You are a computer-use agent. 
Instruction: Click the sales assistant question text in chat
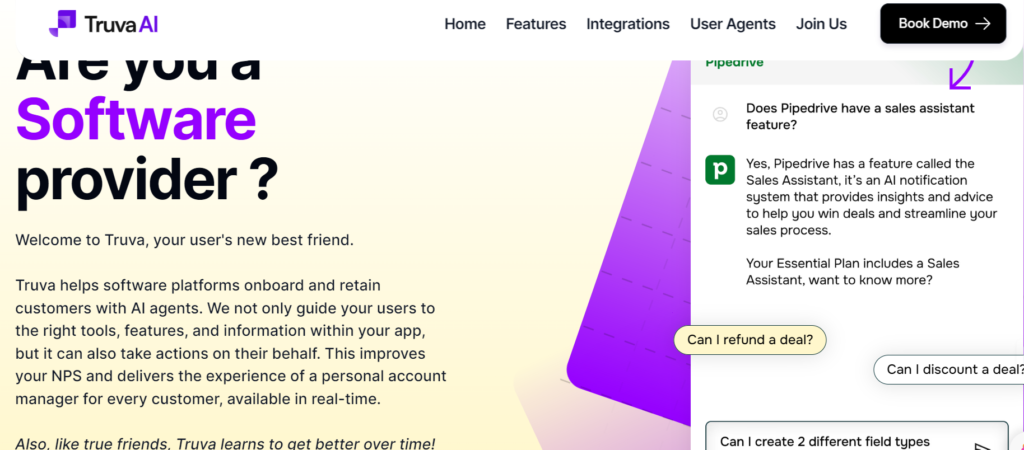[860, 116]
